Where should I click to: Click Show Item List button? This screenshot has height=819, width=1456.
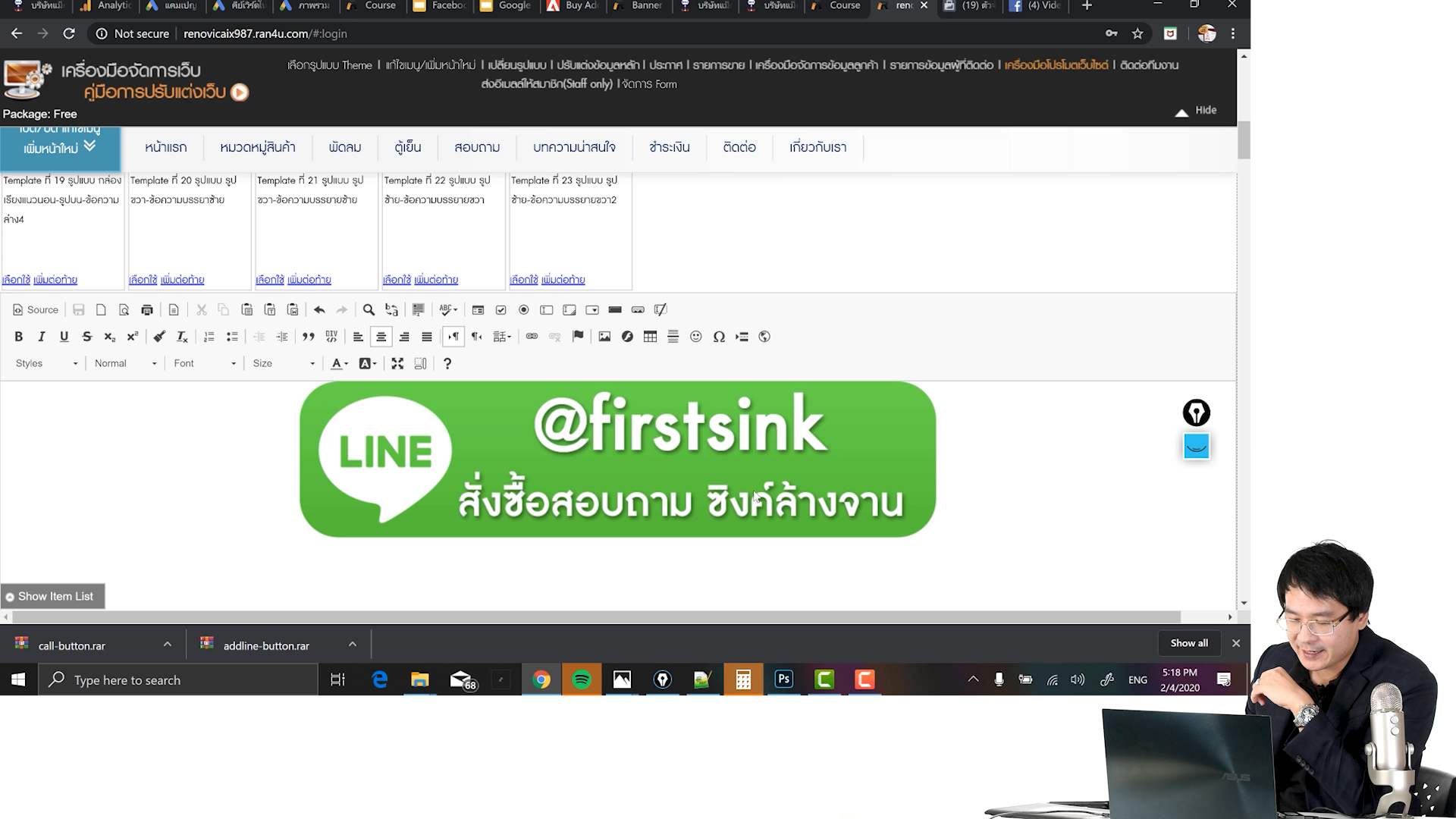52,597
